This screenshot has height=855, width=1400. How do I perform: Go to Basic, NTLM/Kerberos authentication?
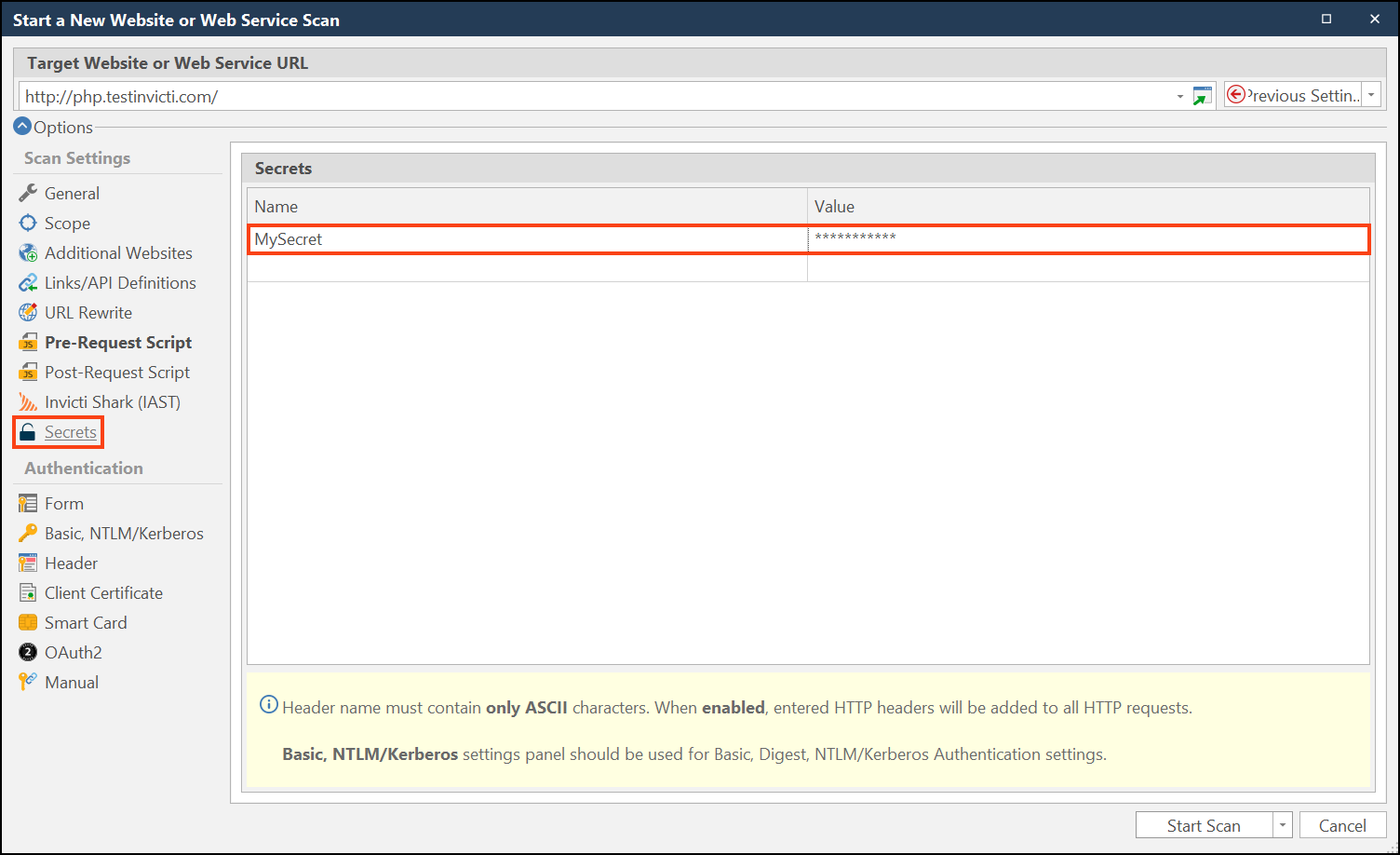click(x=124, y=533)
